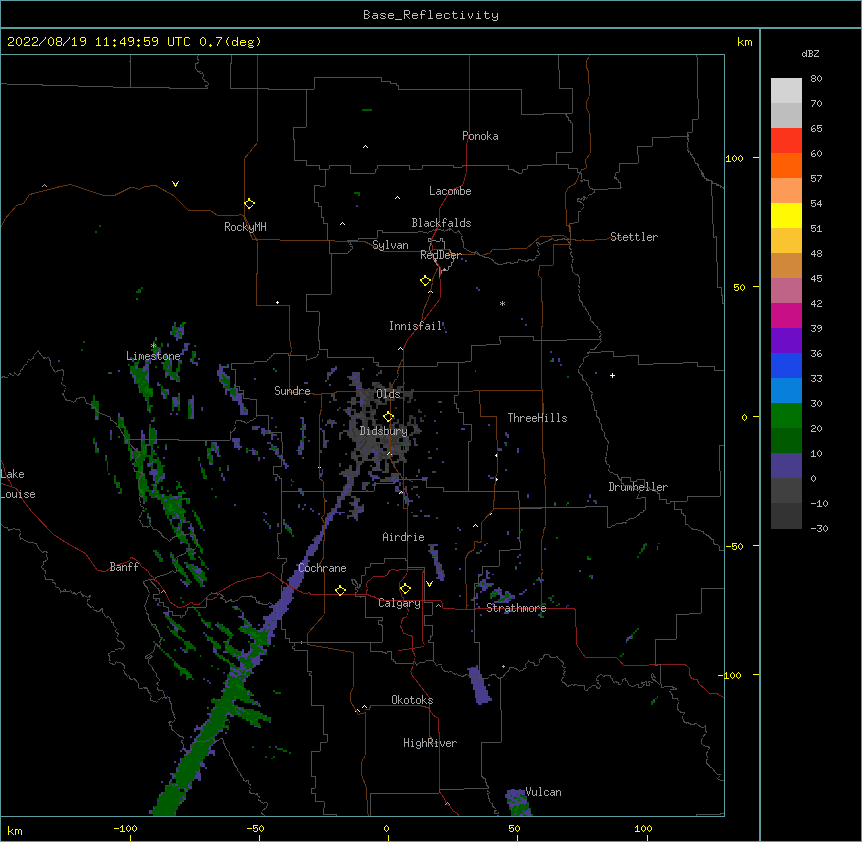Click the Limestone label on map
This screenshot has width=862, height=842.
[x=153, y=356]
